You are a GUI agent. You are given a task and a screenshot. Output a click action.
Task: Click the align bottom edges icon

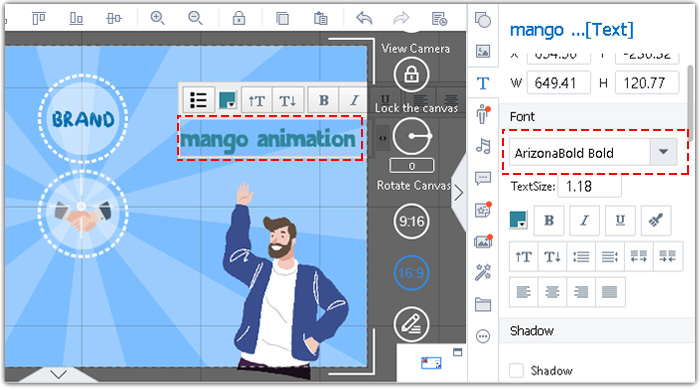click(x=76, y=18)
